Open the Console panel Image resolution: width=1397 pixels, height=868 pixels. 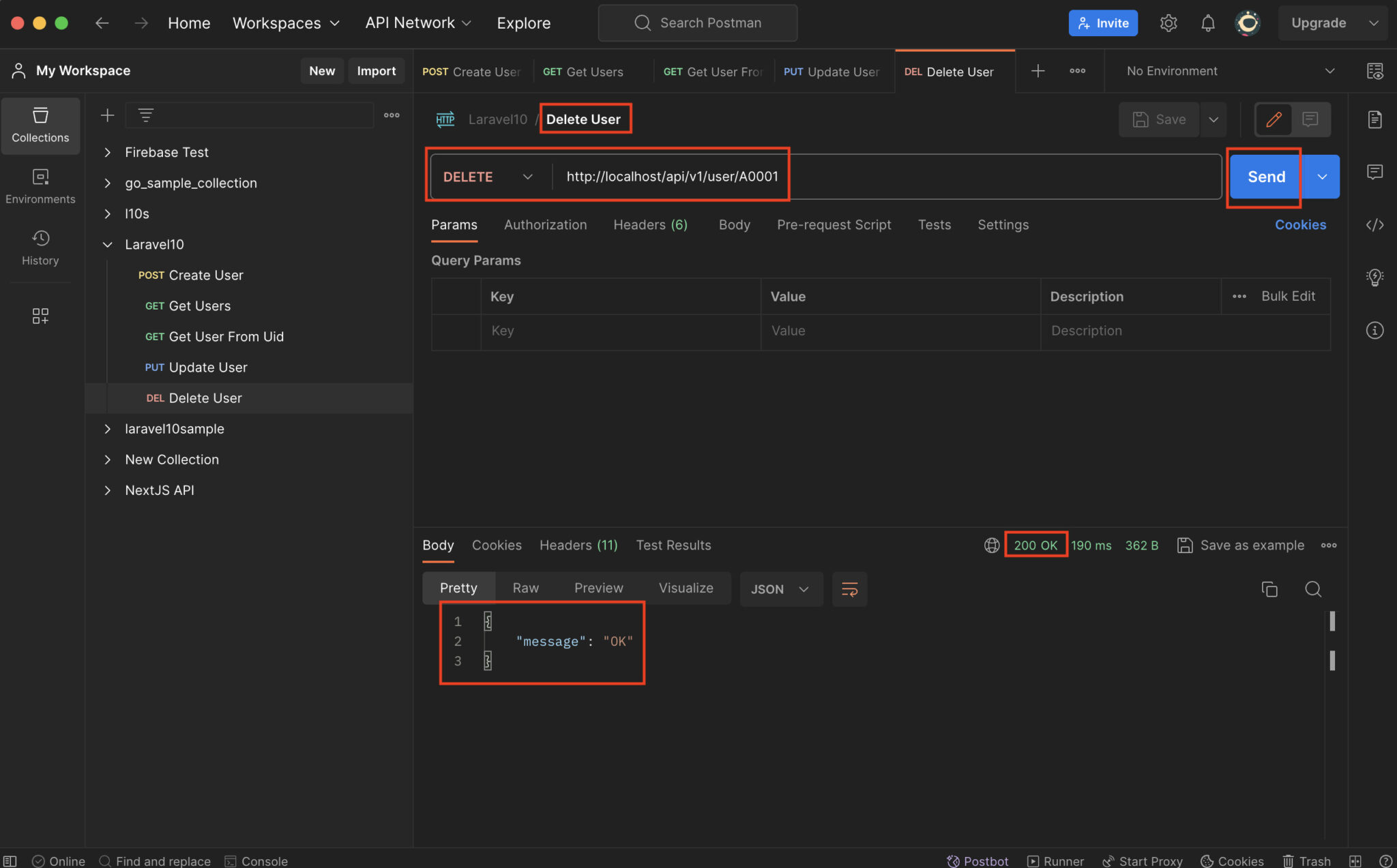(x=256, y=860)
